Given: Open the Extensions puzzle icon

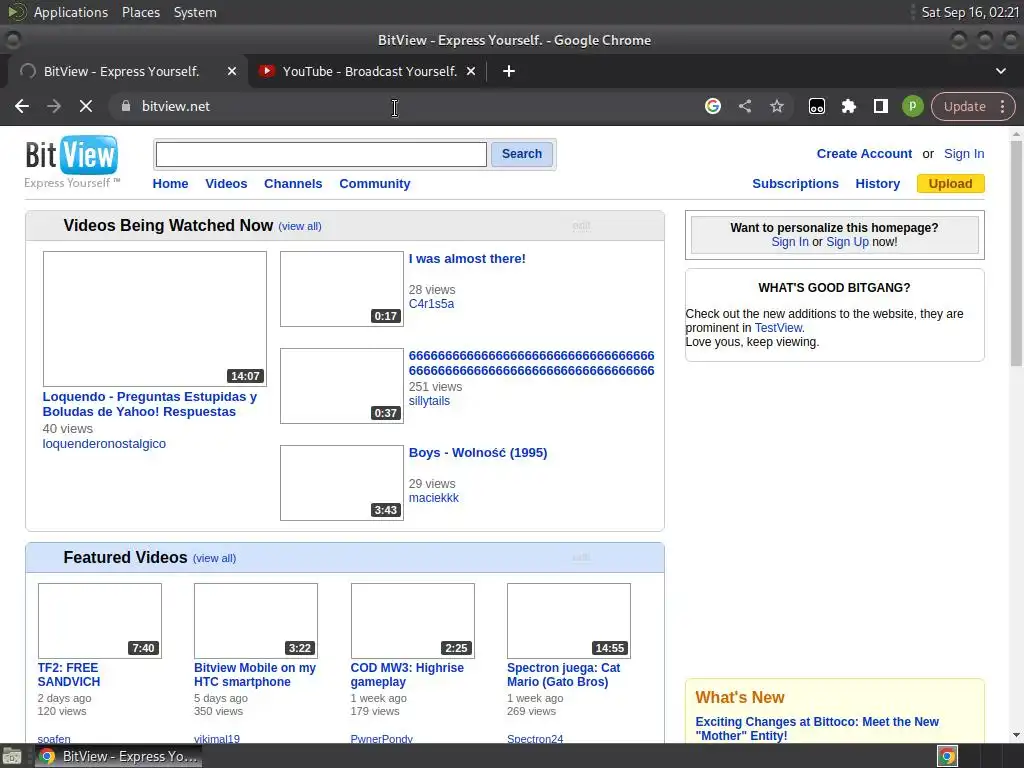Looking at the screenshot, I should pyautogui.click(x=848, y=106).
